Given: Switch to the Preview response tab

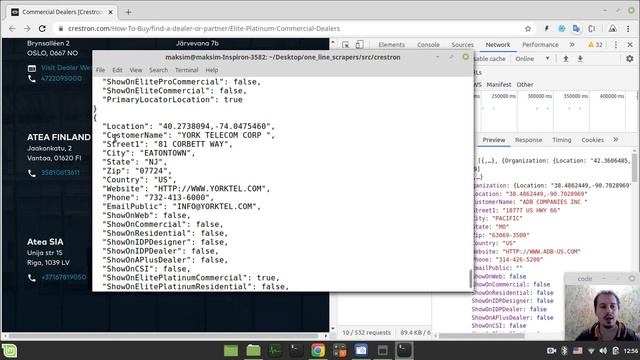Looking at the screenshot, I should point(494,140).
